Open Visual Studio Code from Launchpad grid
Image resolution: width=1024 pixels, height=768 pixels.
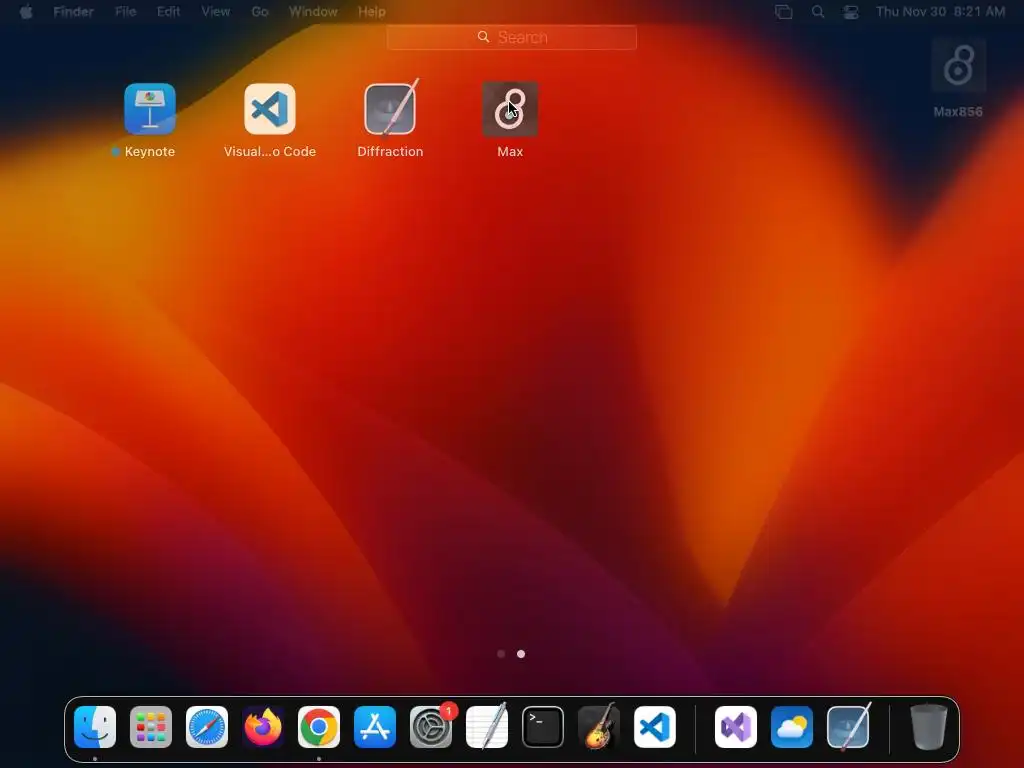270,108
